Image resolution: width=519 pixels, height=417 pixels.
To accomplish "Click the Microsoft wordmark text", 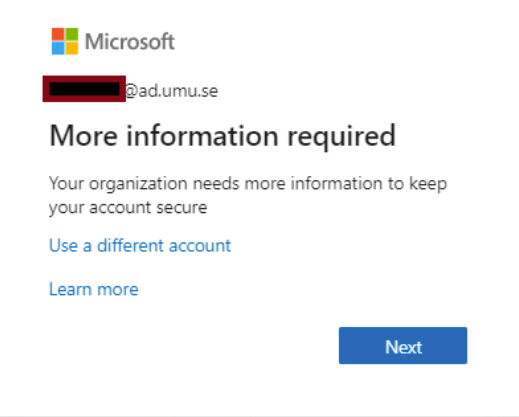I will point(130,42).
